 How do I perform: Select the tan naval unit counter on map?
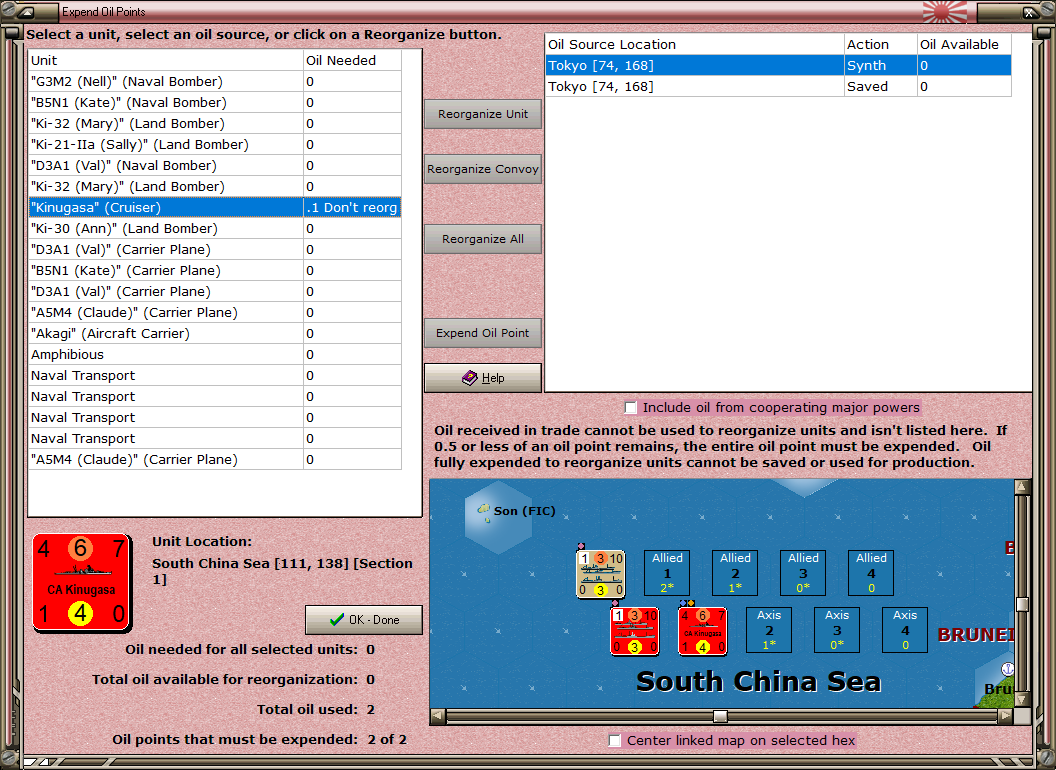coord(601,574)
